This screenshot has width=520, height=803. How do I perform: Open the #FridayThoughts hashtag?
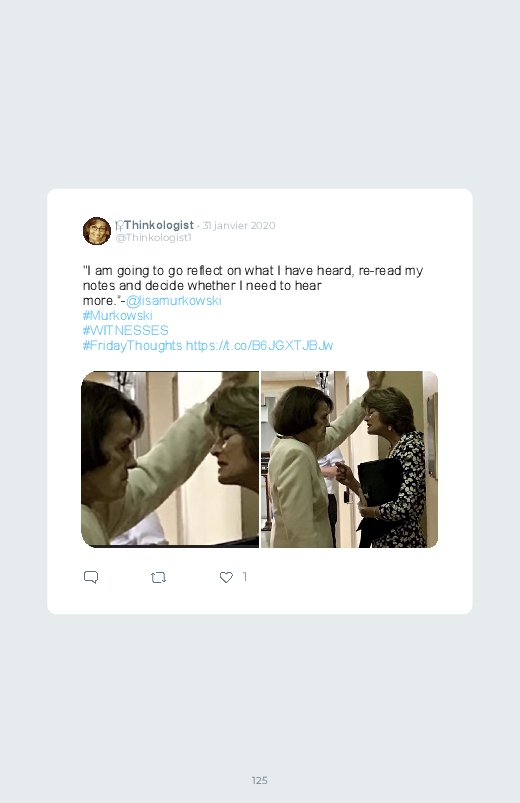tap(132, 345)
